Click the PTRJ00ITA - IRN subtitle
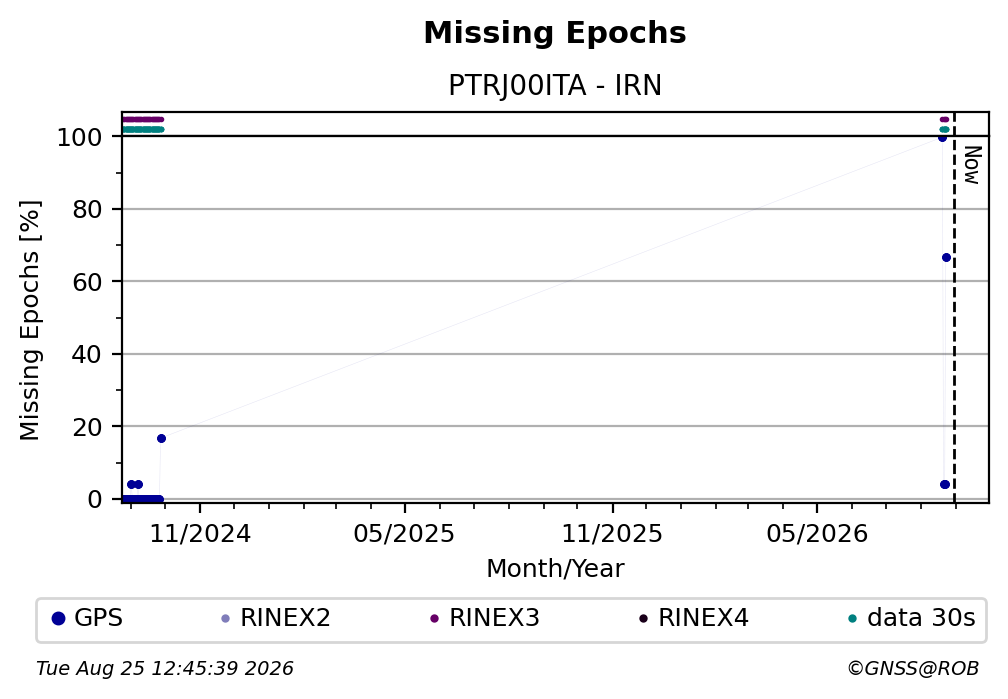This screenshot has height=699, width=1008. 555,86
